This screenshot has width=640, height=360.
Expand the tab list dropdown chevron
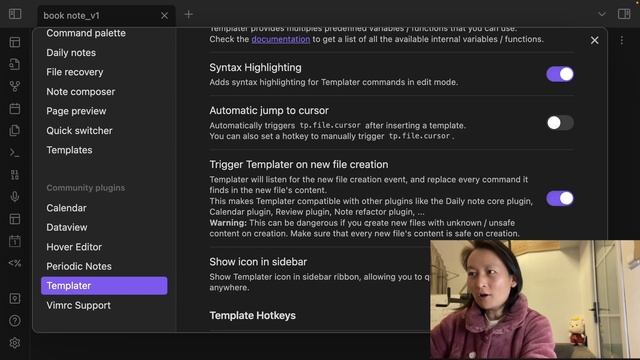coord(602,14)
